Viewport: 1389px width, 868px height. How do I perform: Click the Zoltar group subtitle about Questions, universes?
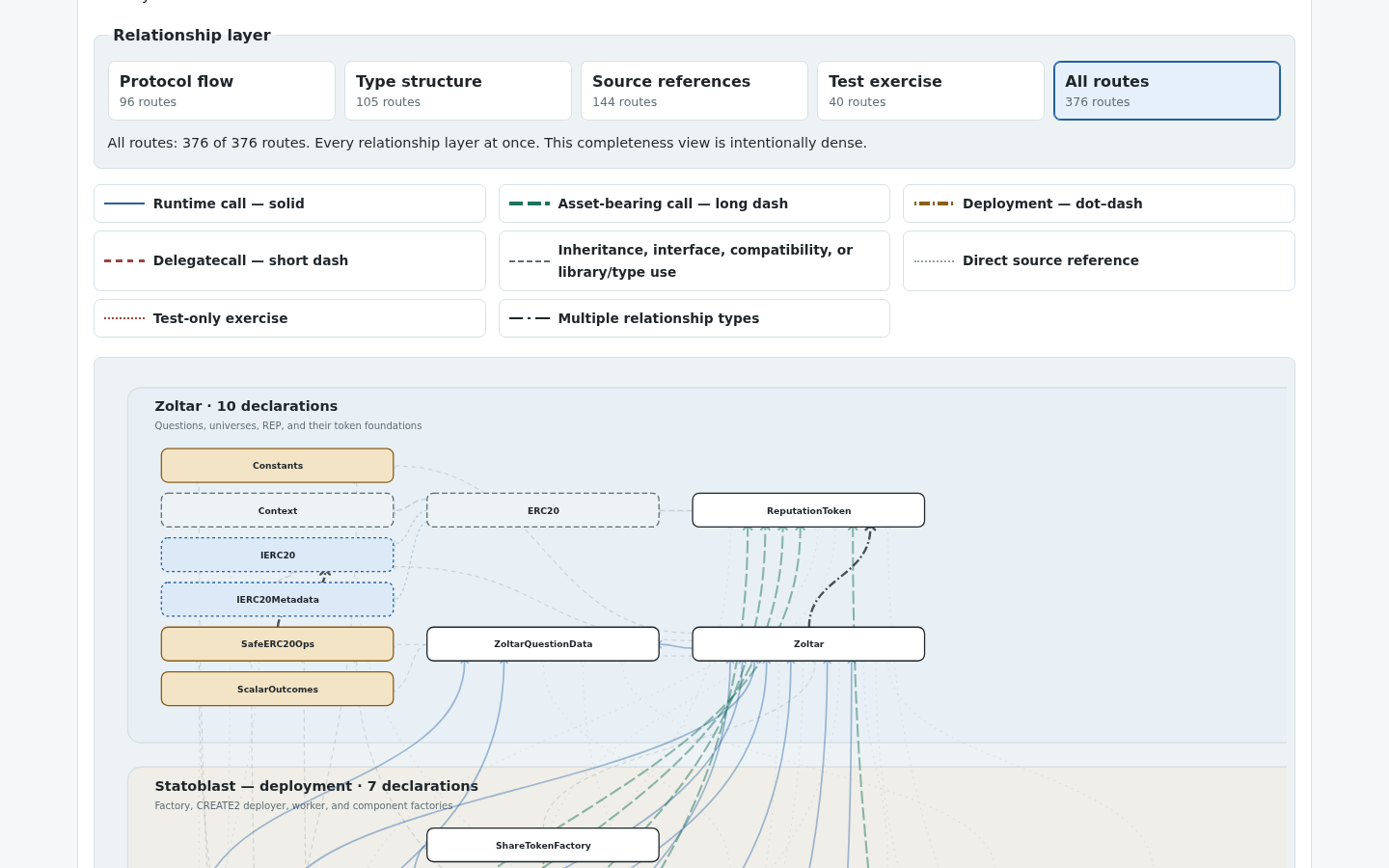[x=288, y=425]
